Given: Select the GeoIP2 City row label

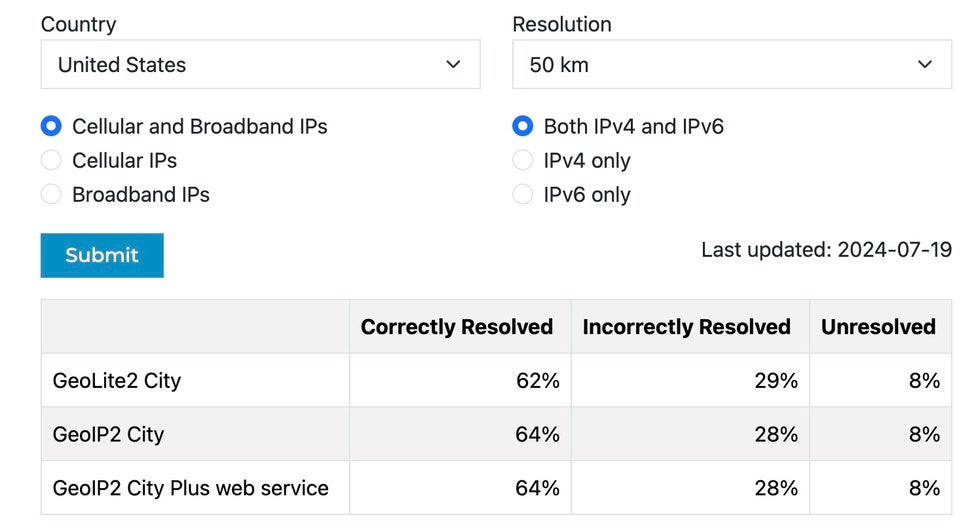Looking at the screenshot, I should click(108, 434).
